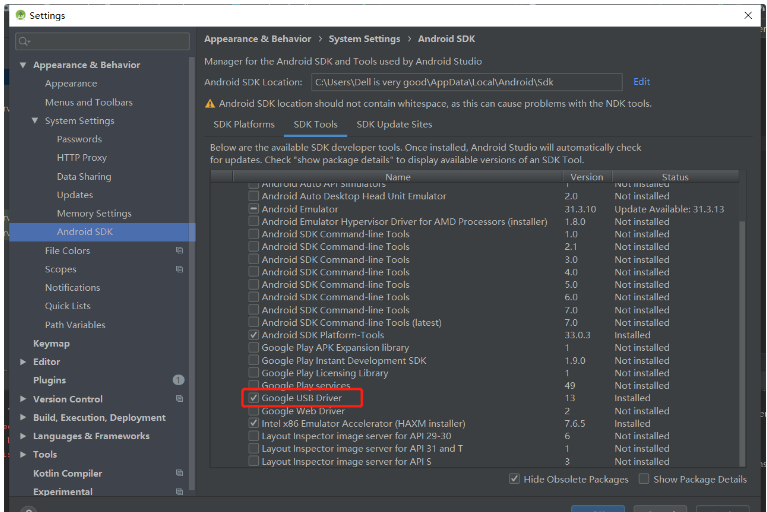Viewport: 767px width, 512px height.
Task: Check Android SDK Command-line Tools (latest)
Action: [253, 322]
